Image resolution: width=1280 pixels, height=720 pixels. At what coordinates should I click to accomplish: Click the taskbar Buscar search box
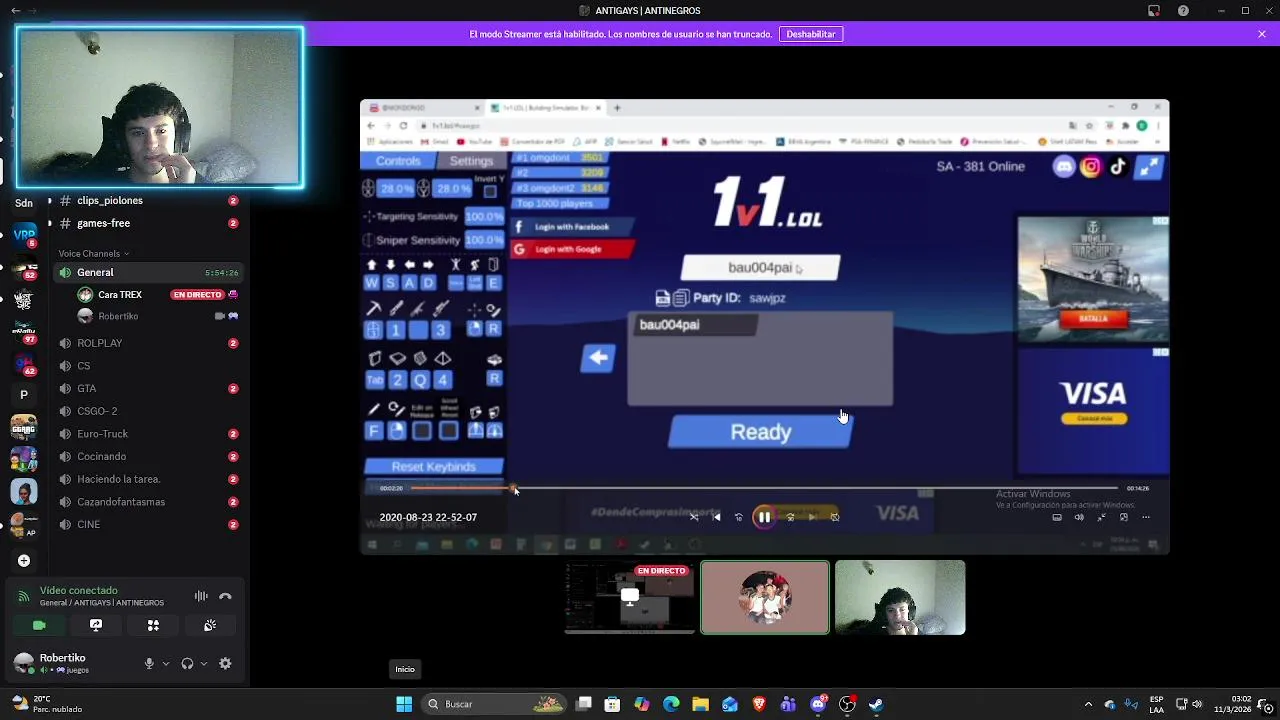pyautogui.click(x=494, y=704)
